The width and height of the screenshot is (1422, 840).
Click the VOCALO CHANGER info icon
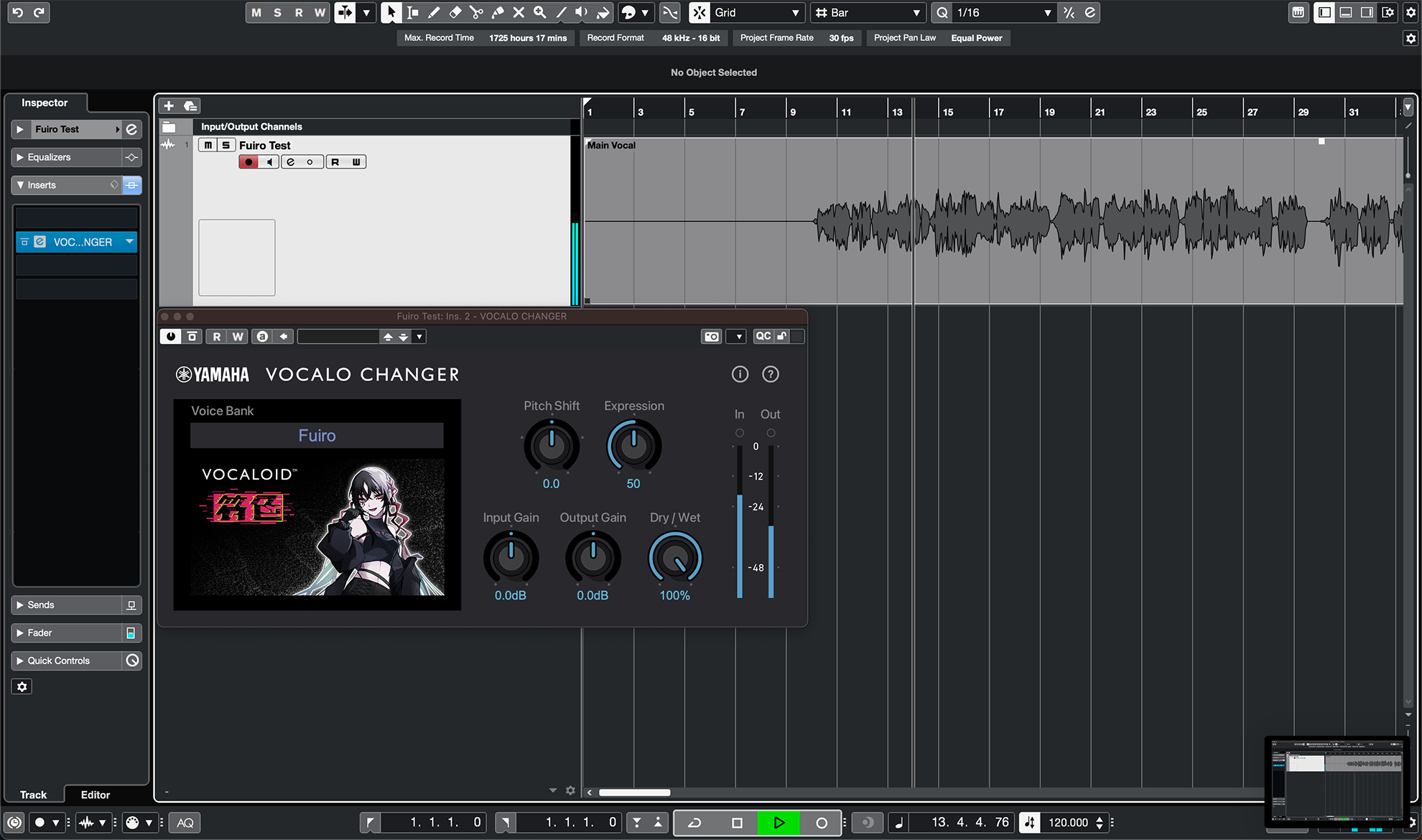(x=740, y=374)
